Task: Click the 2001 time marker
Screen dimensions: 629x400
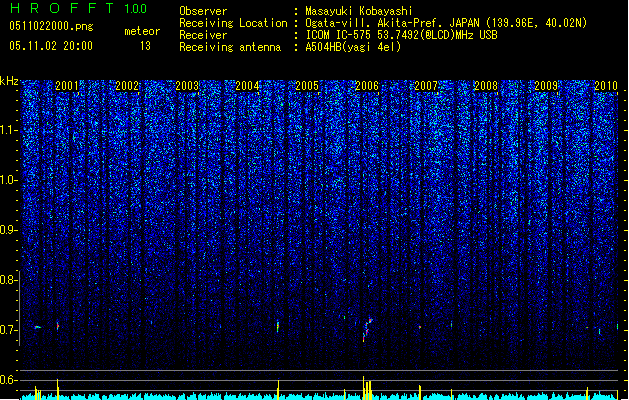Action: tap(67, 85)
